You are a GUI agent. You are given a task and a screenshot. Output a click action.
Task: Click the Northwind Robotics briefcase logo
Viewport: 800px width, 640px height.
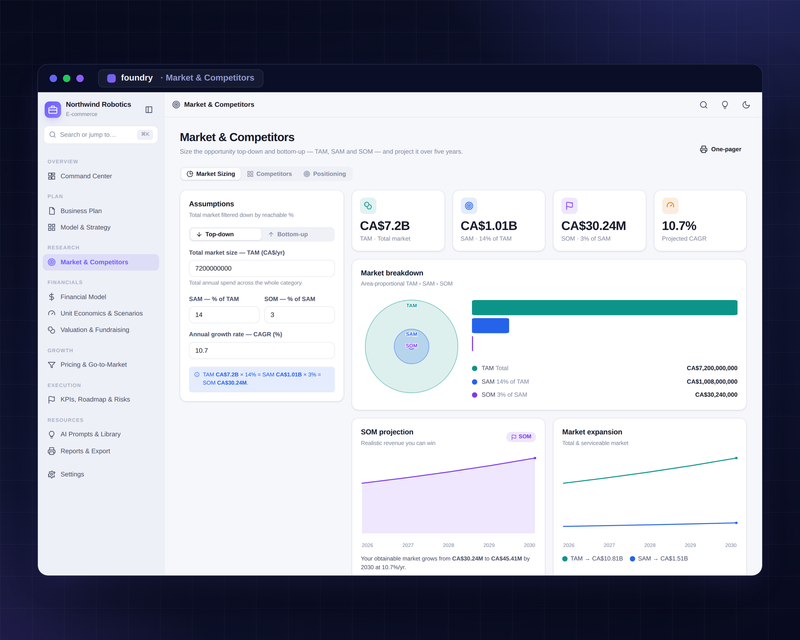53,109
